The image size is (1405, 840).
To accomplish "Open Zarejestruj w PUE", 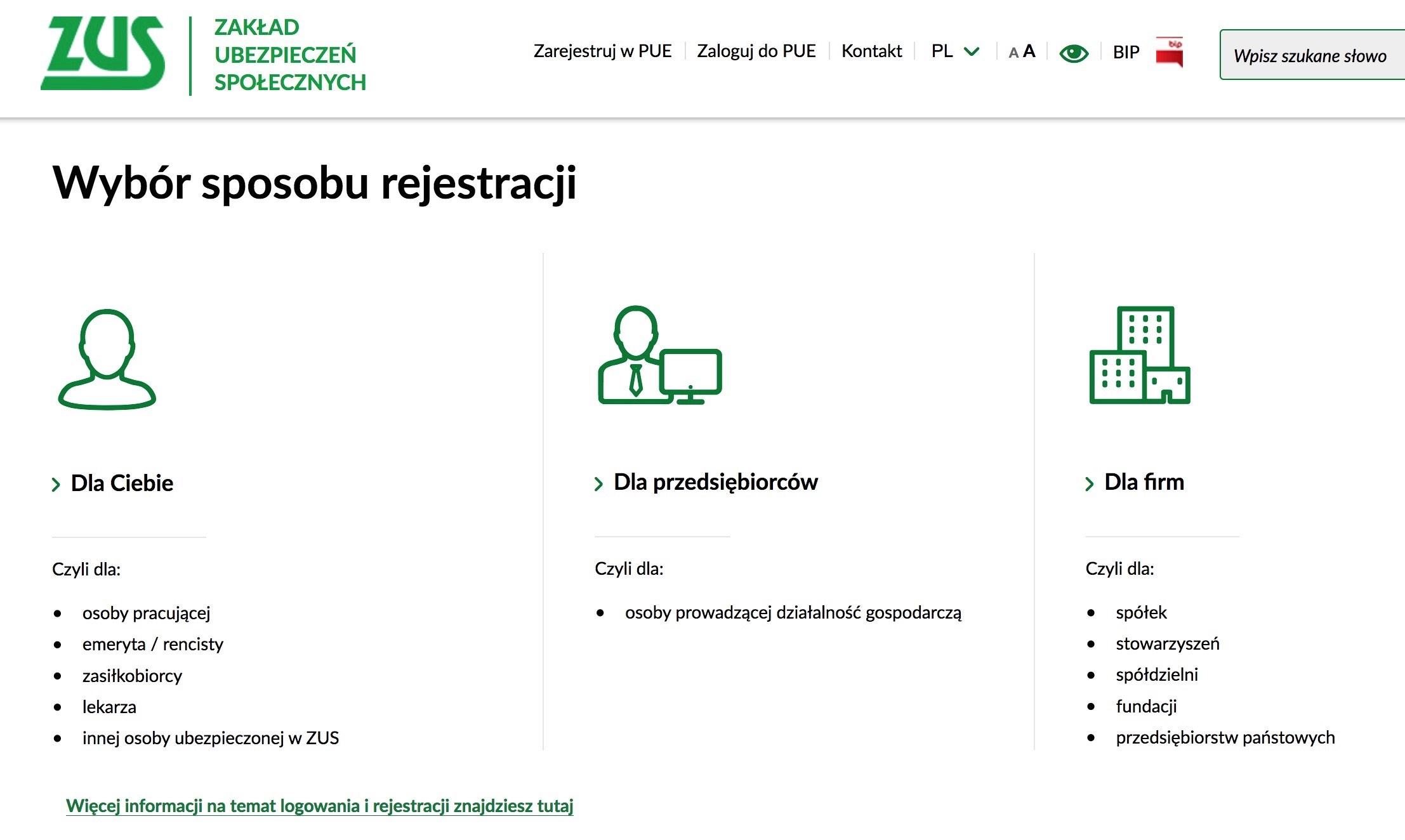I will pyautogui.click(x=602, y=51).
